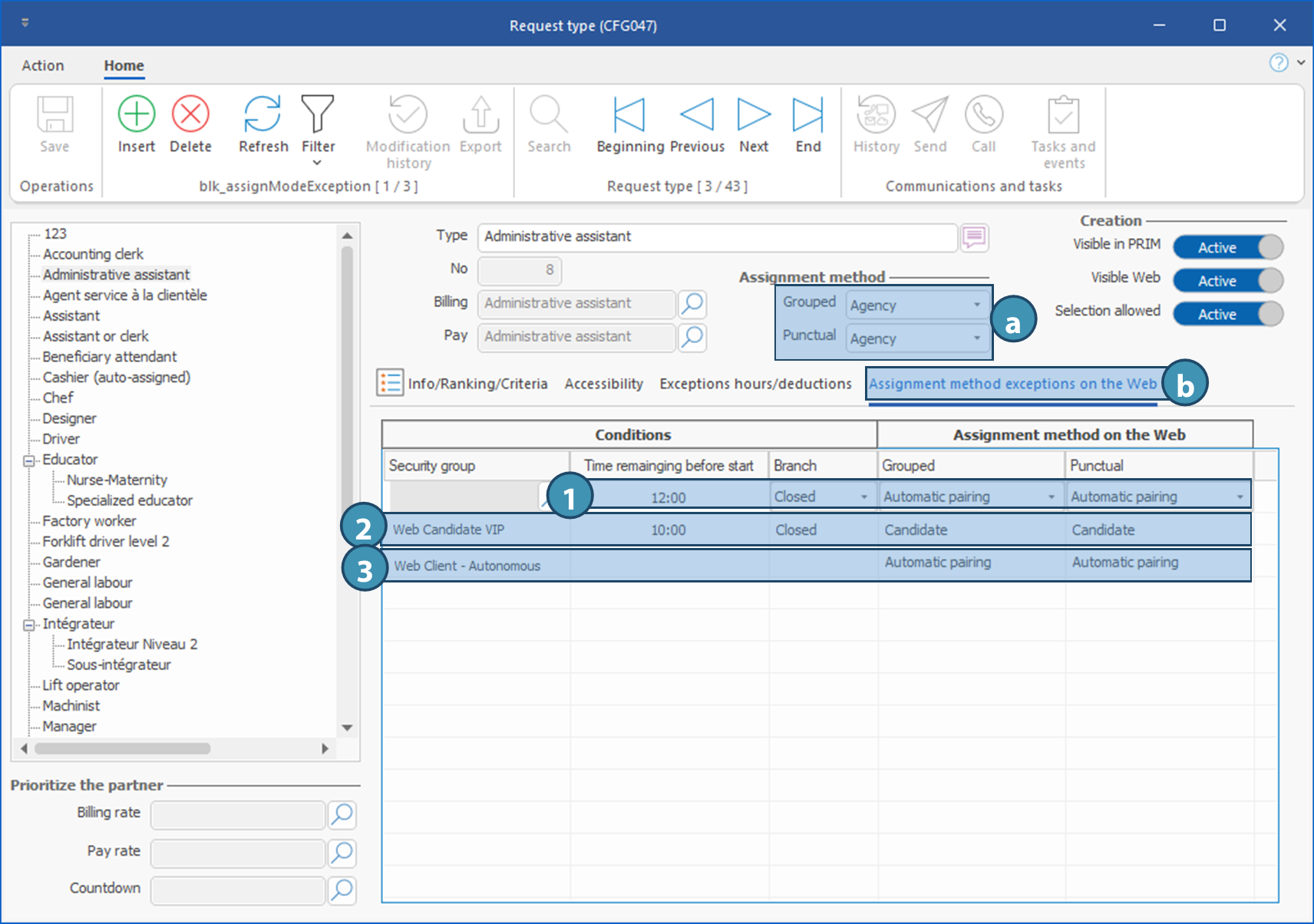The height and width of the screenshot is (924, 1314).
Task: Open the Action ribbon tab
Action: coord(43,66)
